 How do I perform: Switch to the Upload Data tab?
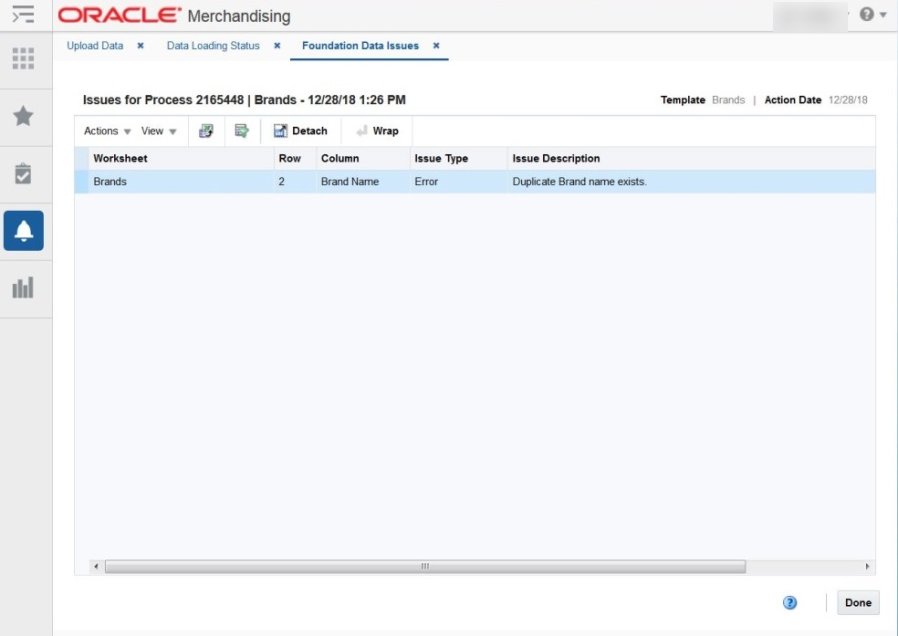point(95,46)
